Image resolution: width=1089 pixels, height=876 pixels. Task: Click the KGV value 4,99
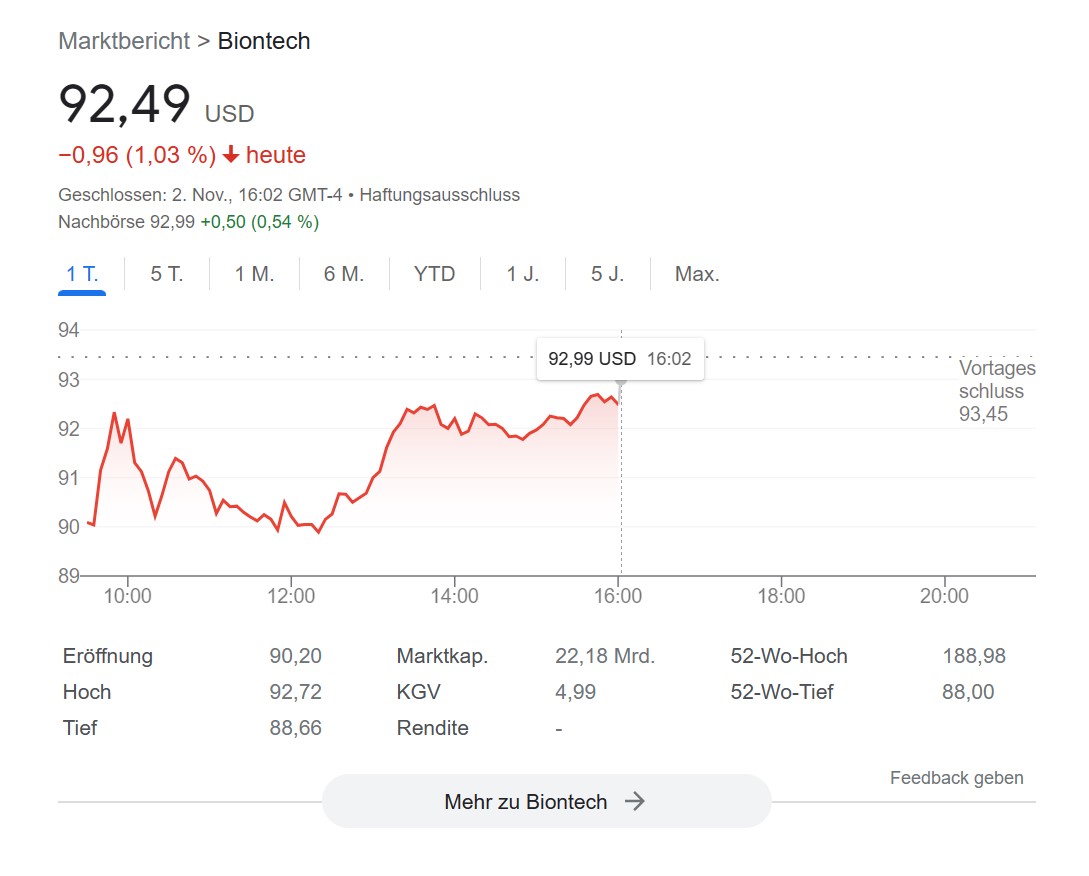pos(576,692)
